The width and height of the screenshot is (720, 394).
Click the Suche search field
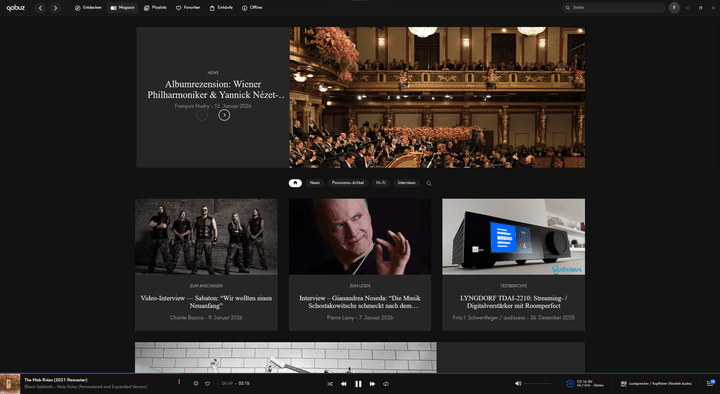[x=613, y=8]
